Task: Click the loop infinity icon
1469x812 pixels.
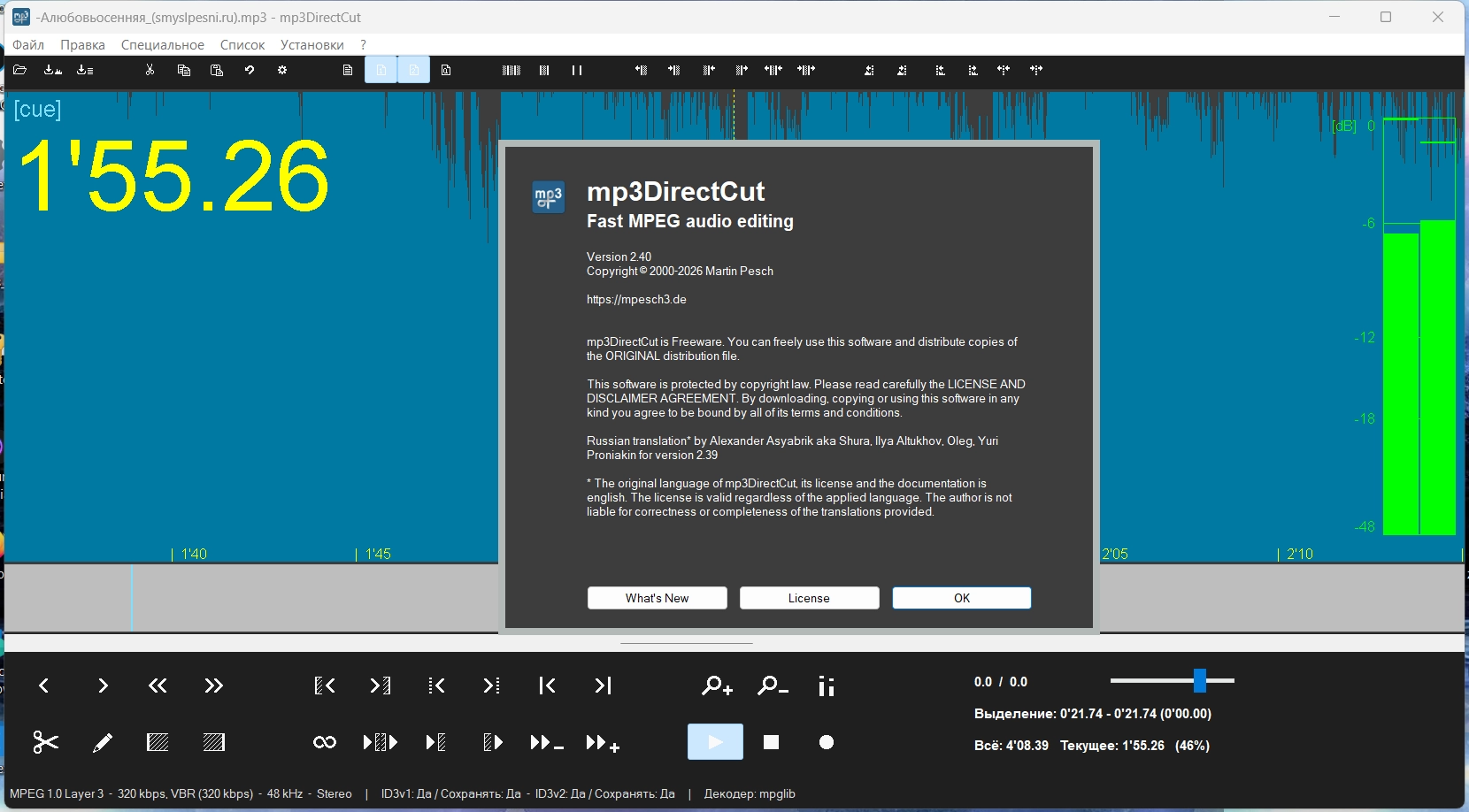Action: 325,742
